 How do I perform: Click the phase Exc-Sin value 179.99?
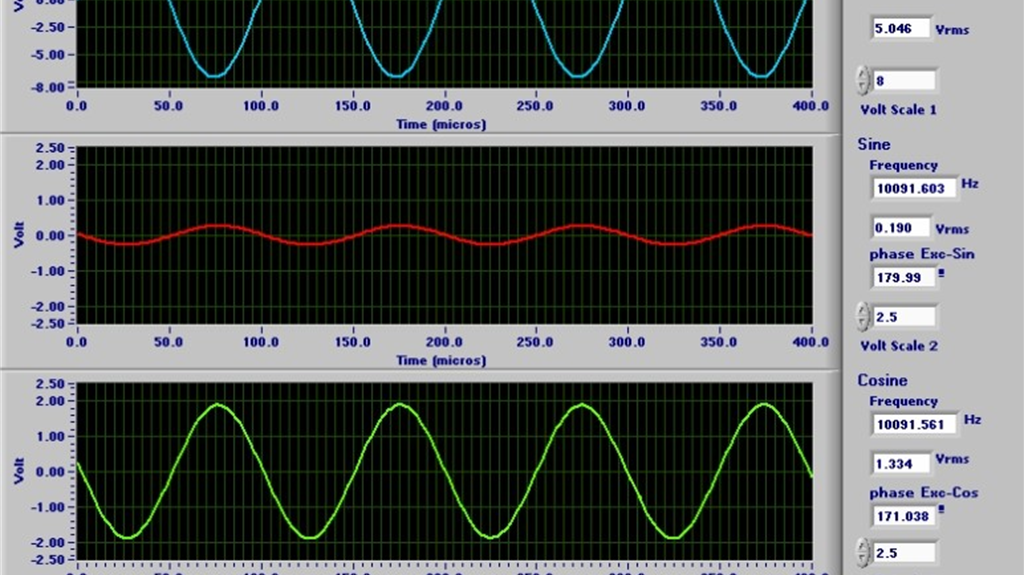(x=902, y=278)
